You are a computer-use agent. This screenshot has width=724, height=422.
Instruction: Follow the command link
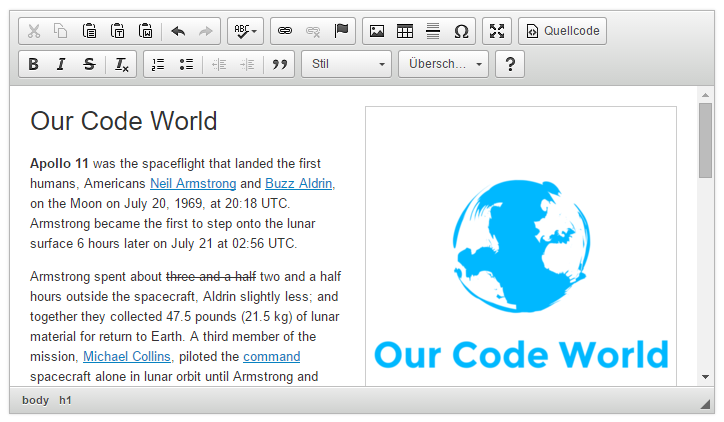click(272, 357)
